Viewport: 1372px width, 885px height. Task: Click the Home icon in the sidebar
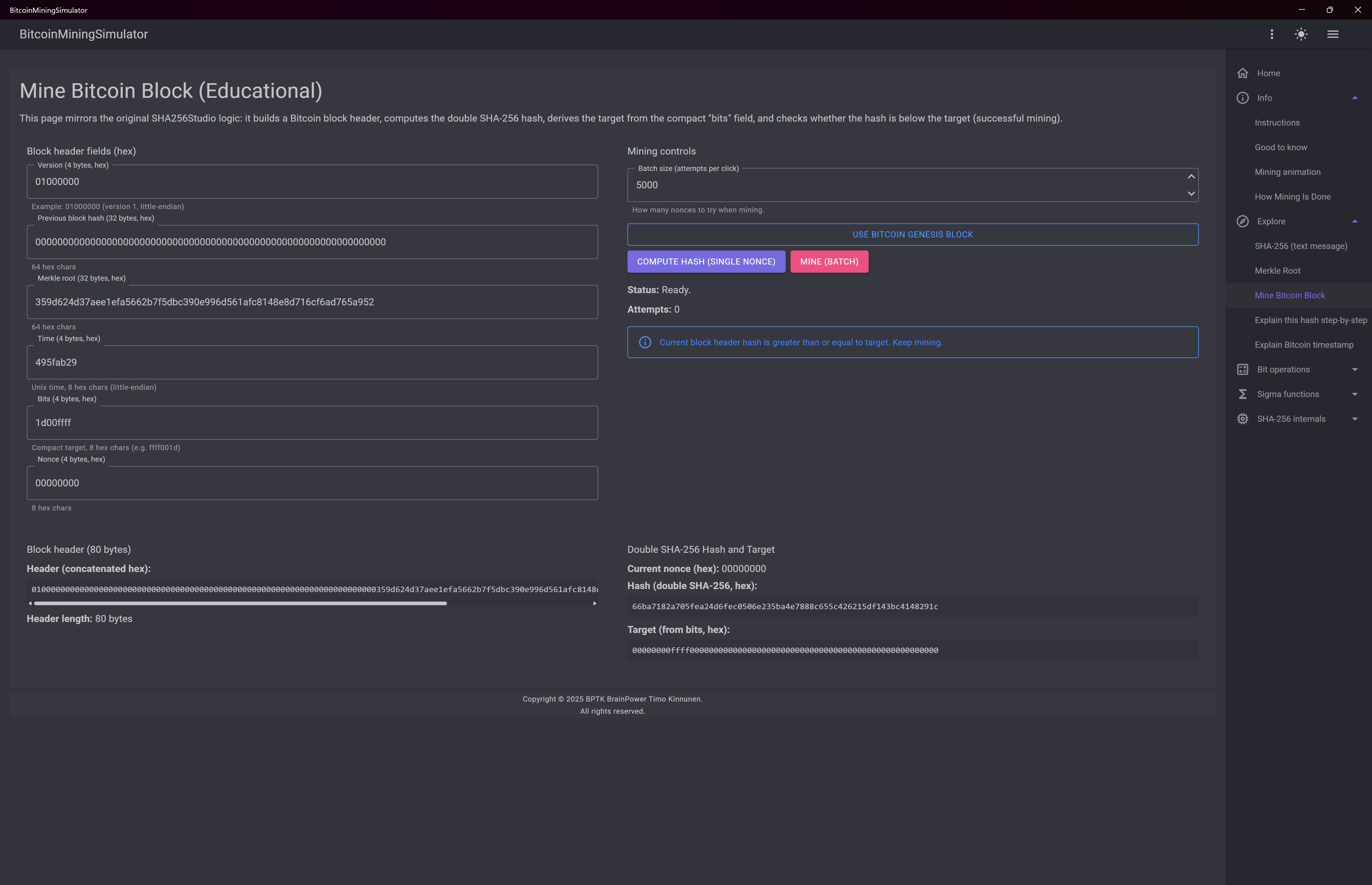pos(1243,73)
